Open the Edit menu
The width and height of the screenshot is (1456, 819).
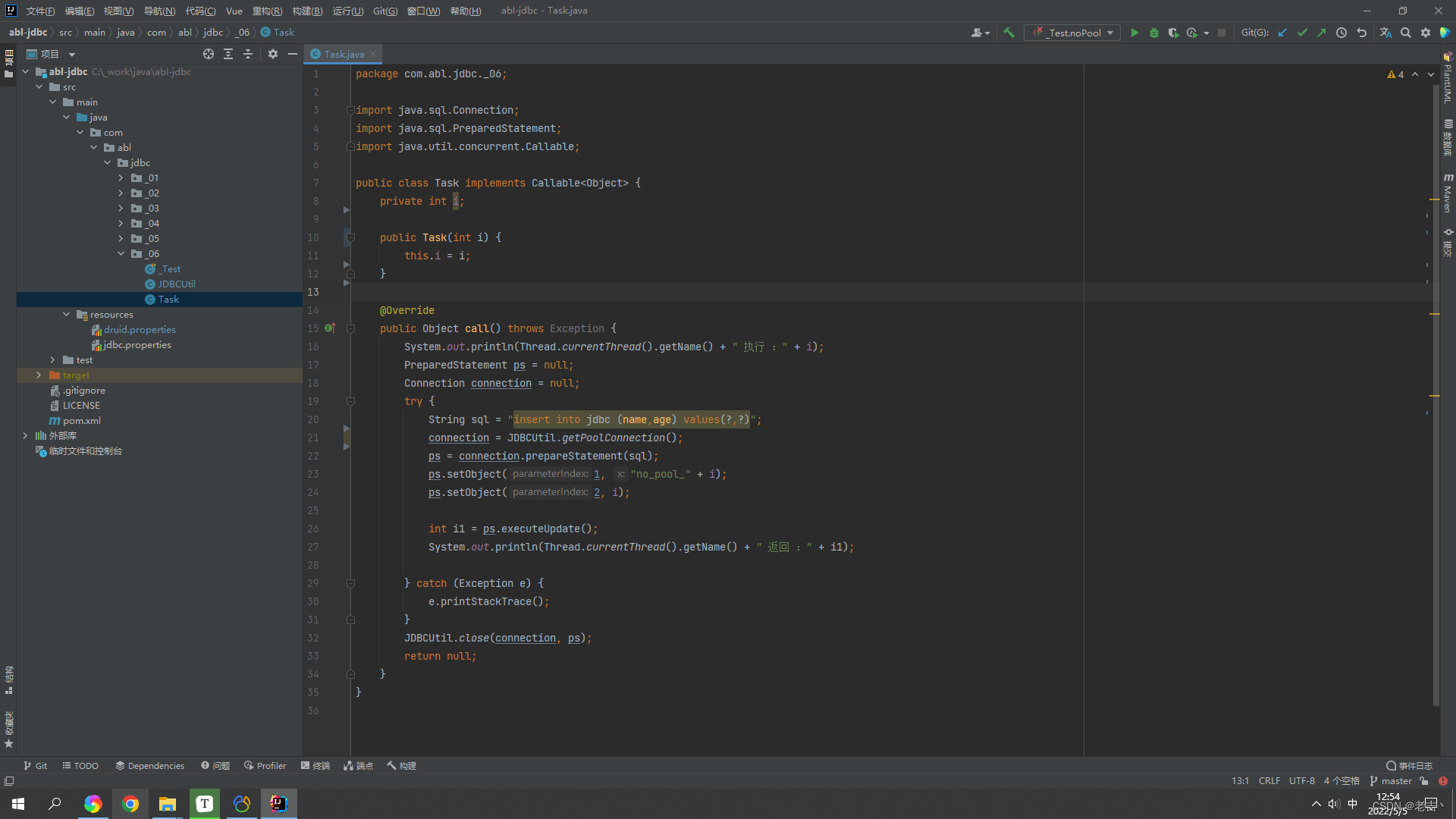[x=80, y=11]
